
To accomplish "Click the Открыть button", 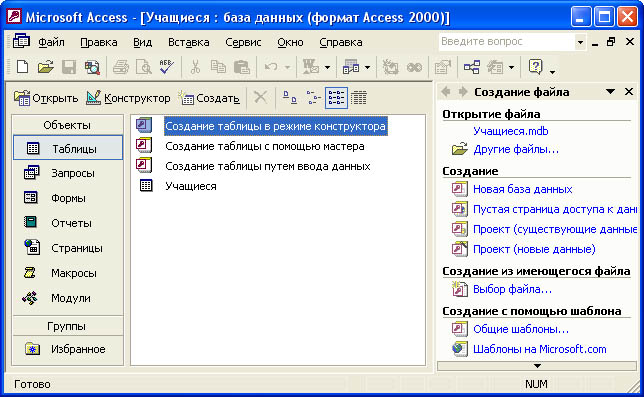I will click(46, 98).
